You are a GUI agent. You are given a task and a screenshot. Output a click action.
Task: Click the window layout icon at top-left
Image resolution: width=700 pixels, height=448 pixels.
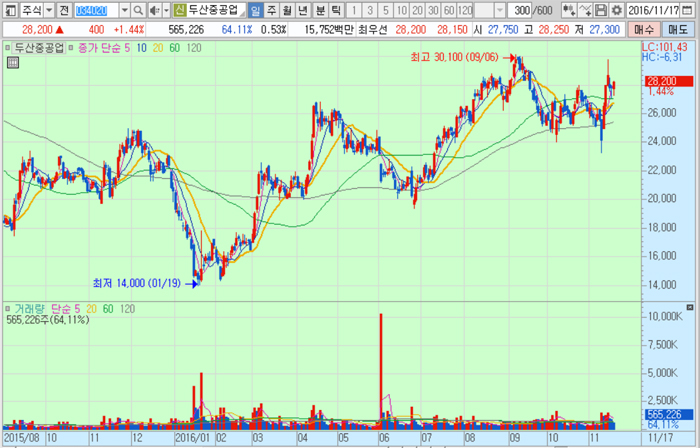[8, 9]
